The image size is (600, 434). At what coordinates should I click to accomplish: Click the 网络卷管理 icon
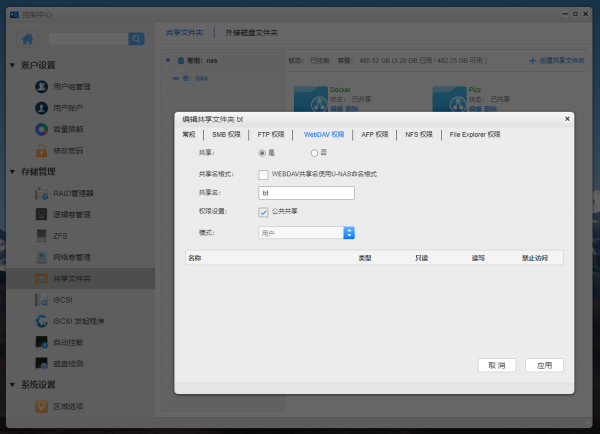pos(41,257)
